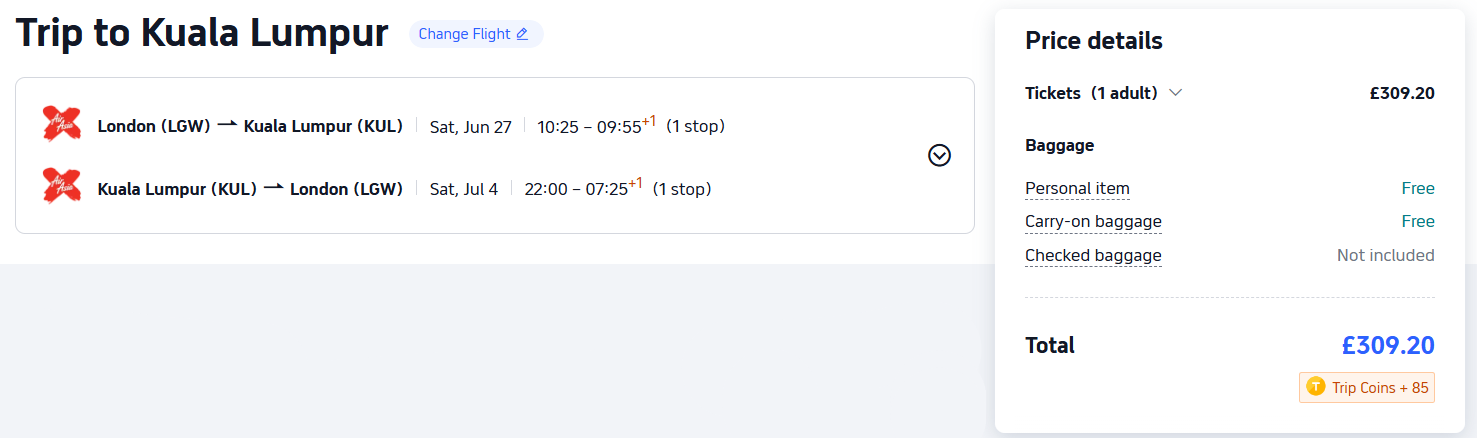Click the arrow on the Kuala Lumpur to London row
The image size is (1477, 438).
pyautogui.click(x=273, y=188)
